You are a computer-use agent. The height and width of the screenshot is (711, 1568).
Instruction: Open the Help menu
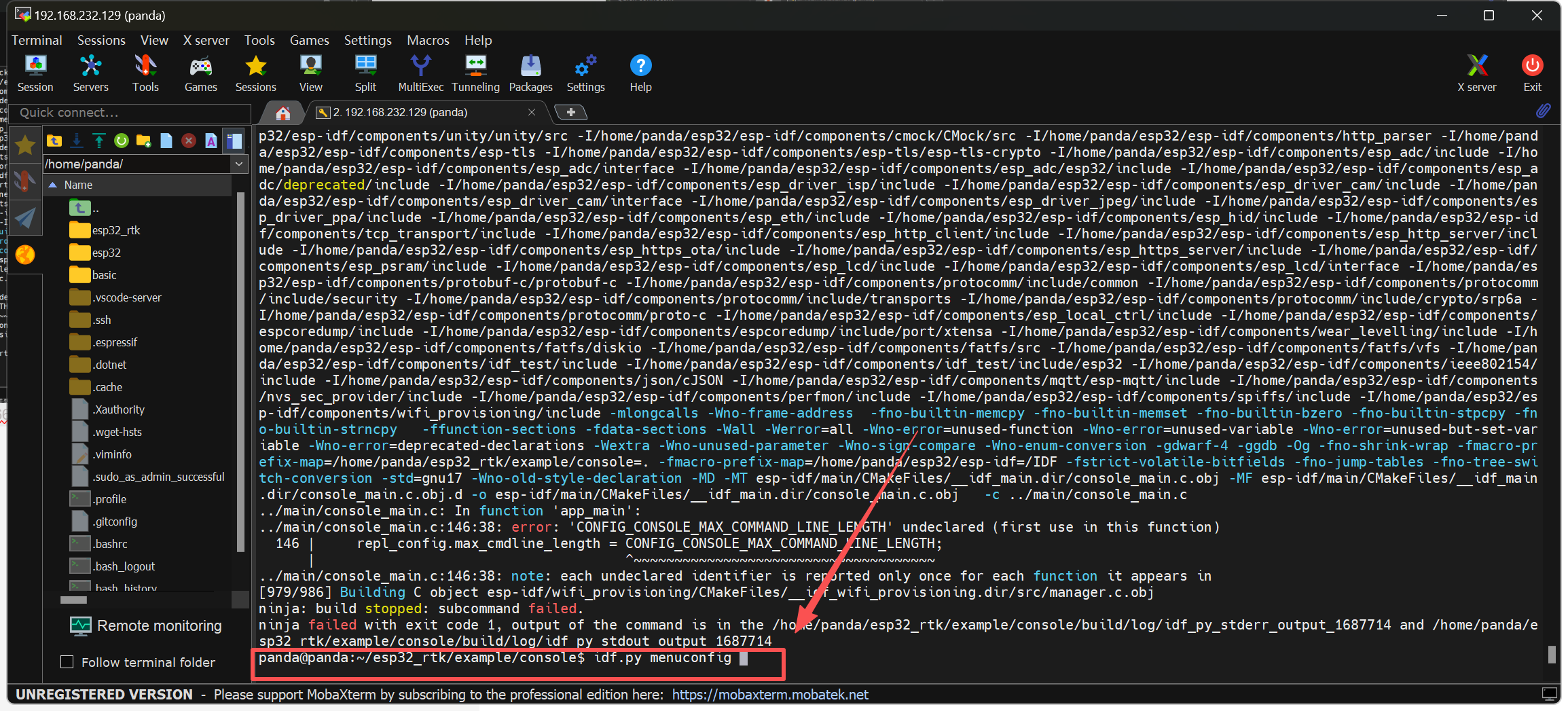tap(478, 40)
